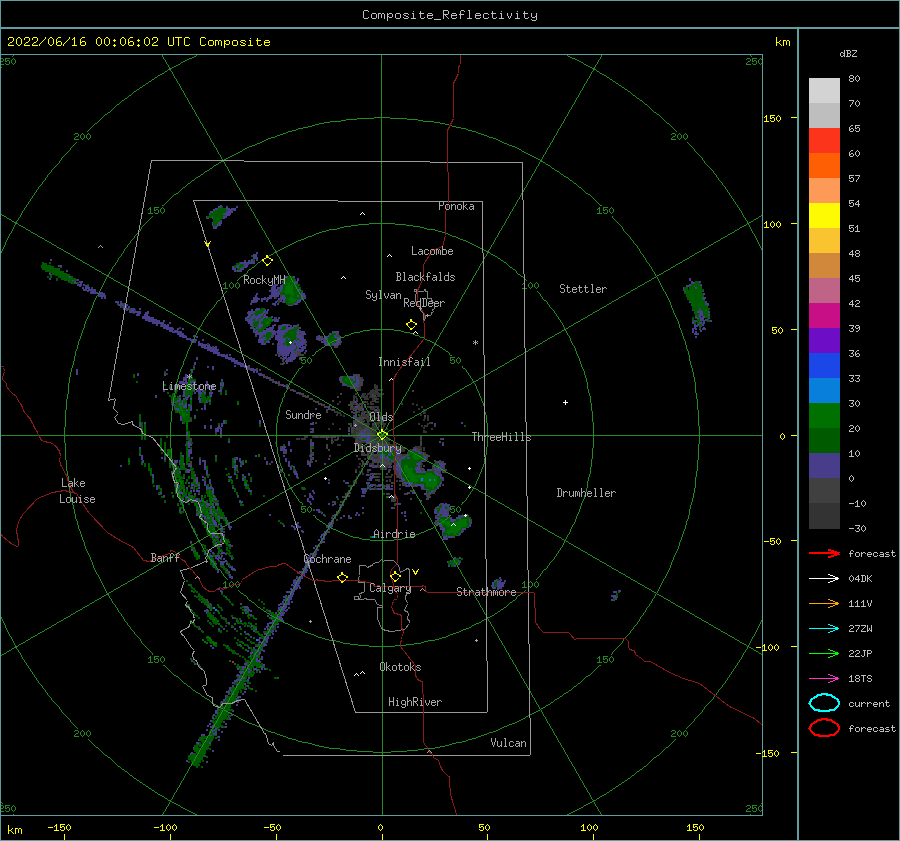Click the Sundre city label
900x841 pixels.
point(303,414)
